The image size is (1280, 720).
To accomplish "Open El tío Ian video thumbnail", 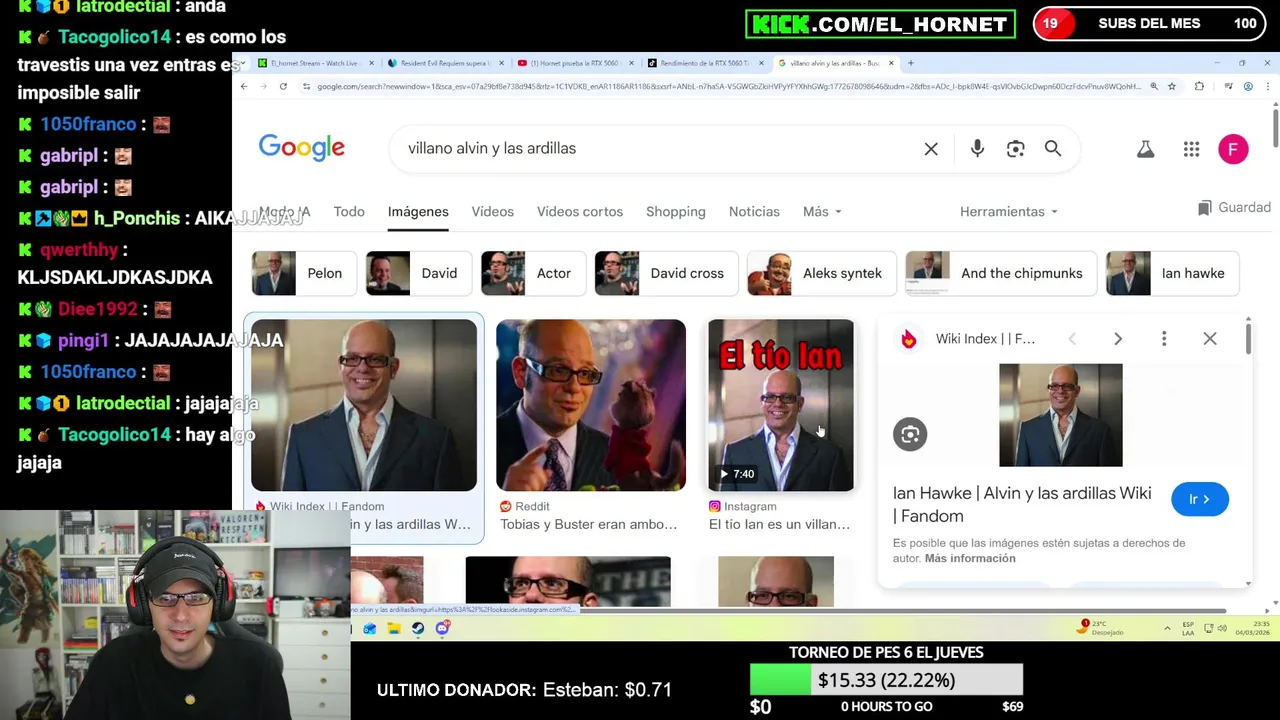I will (781, 405).
